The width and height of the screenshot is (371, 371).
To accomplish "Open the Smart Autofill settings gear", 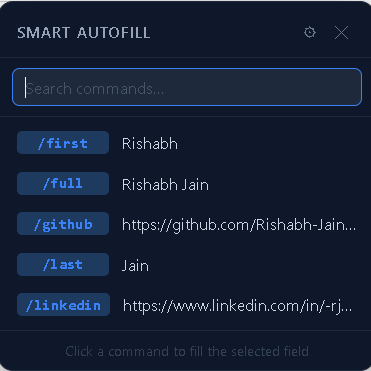I will 310,32.
